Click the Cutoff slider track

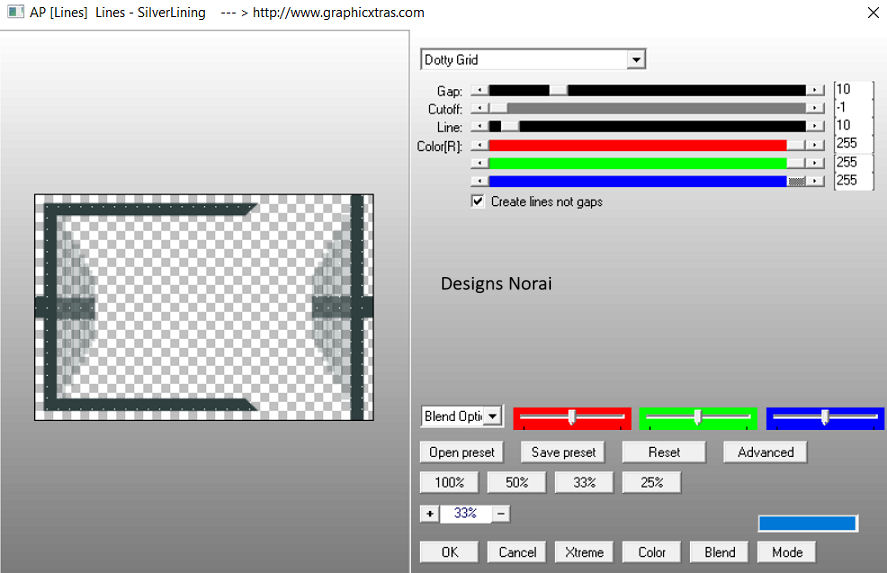point(647,108)
